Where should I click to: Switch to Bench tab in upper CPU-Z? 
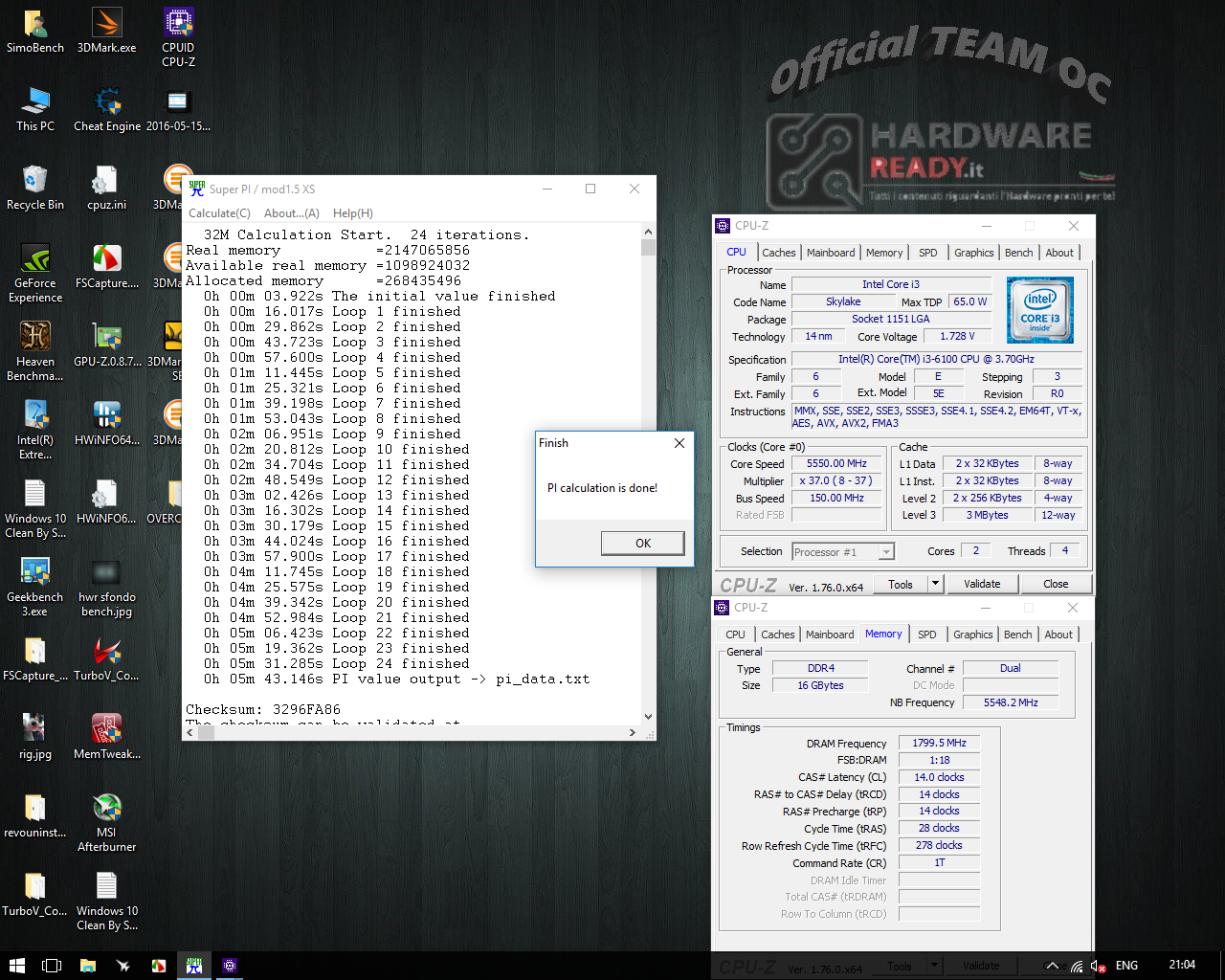click(x=1019, y=253)
